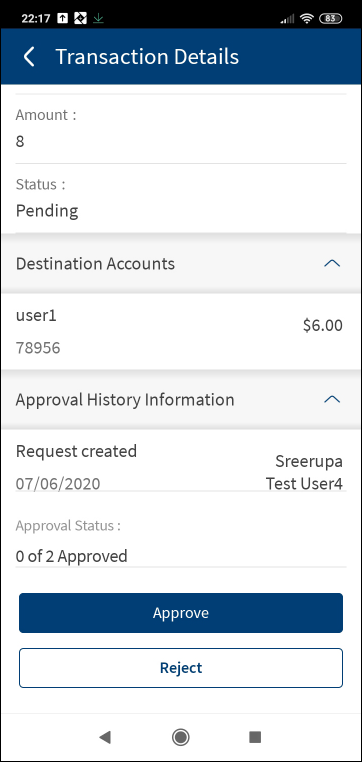
Task: Tap the battery level indicator
Action: (x=330, y=18)
